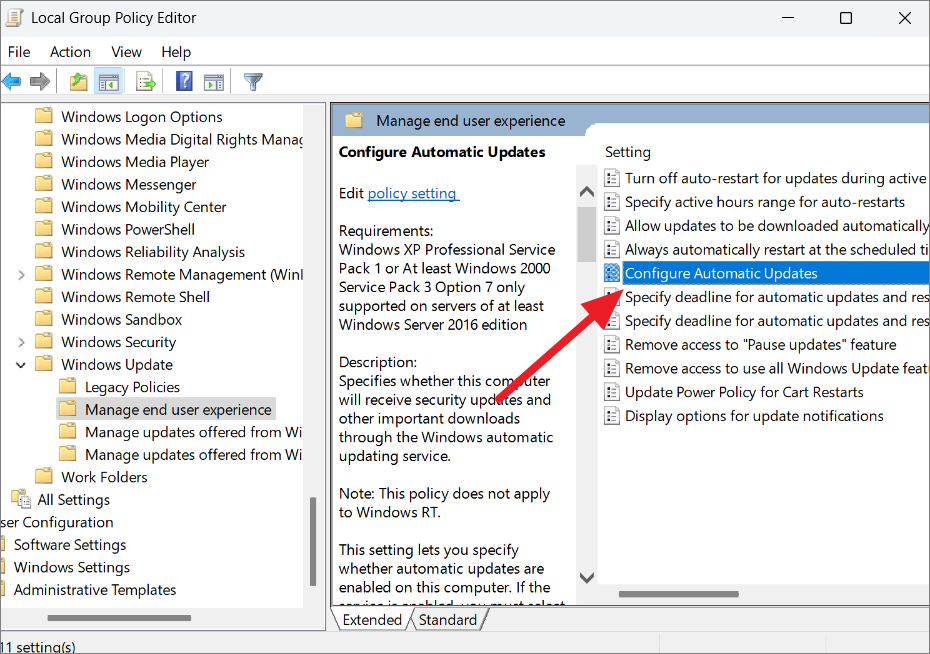The image size is (930, 654).
Task: Click the Setting column header
Action: [628, 152]
